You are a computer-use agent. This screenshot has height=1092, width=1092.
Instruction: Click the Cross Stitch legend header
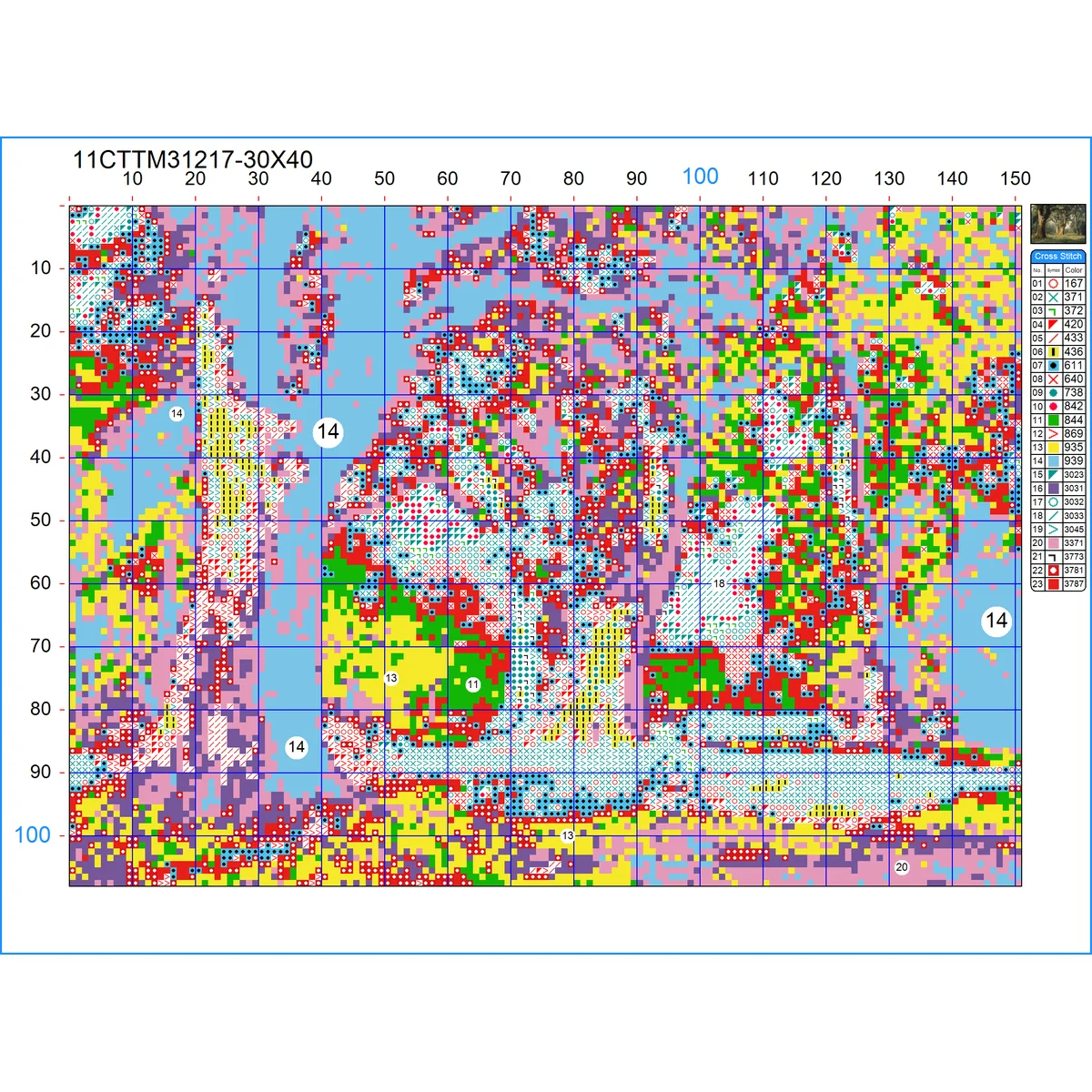(1058, 257)
